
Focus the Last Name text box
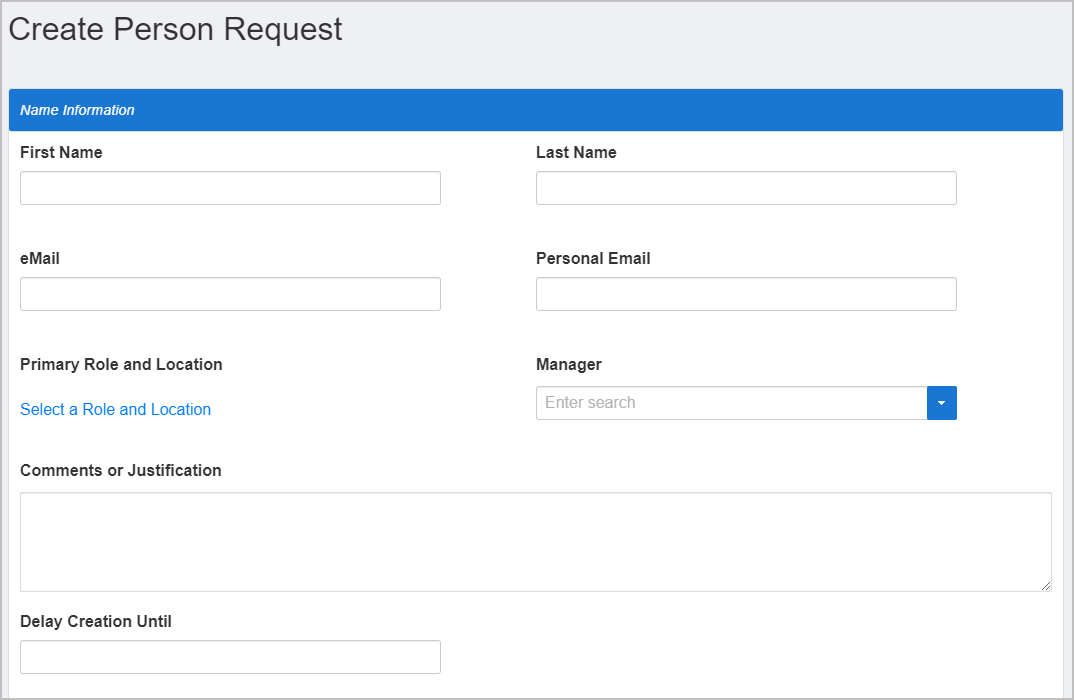point(746,188)
